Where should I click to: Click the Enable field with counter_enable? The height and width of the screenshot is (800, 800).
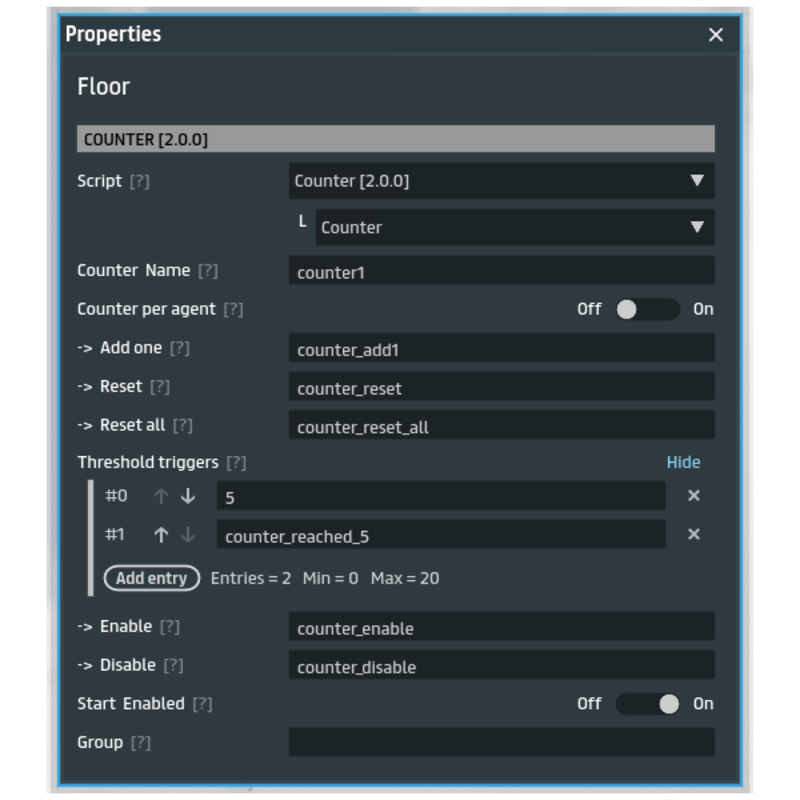tap(501, 627)
